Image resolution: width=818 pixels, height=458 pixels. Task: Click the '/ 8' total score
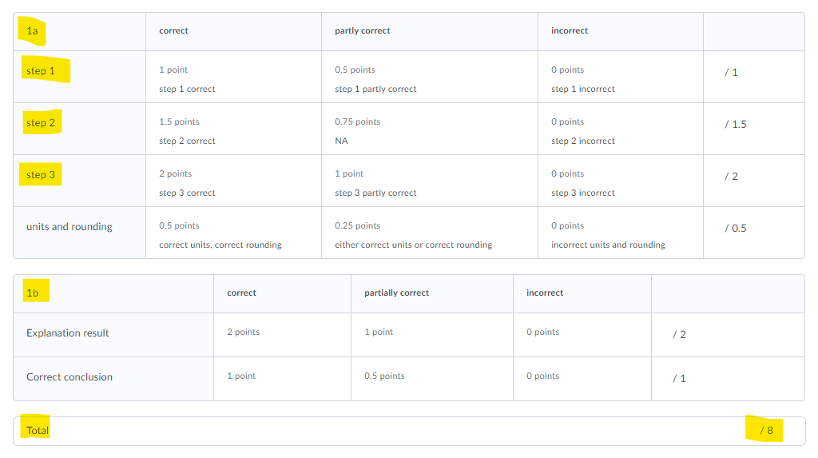click(x=766, y=430)
